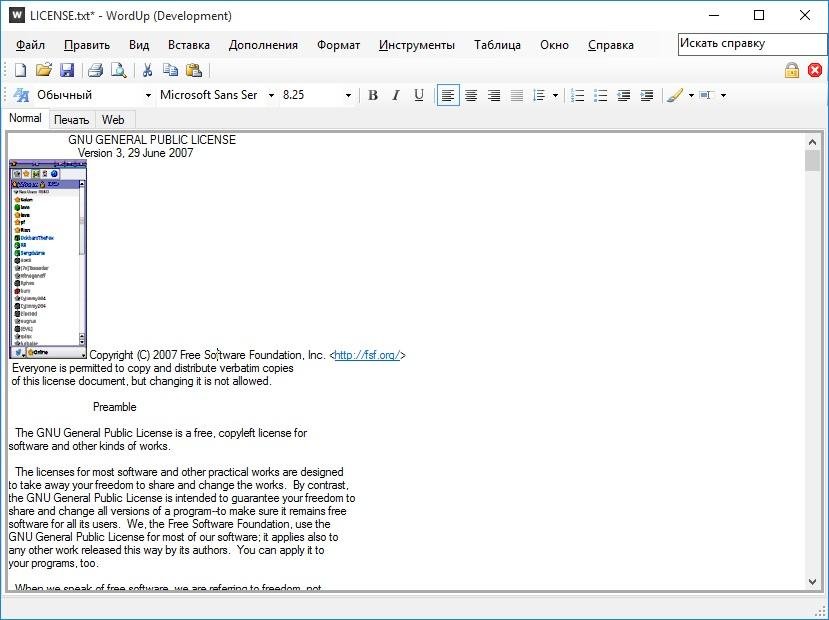Follow the http://fsf.org/ hyperlink
Viewport: 829px width, 620px height.
pyautogui.click(x=367, y=355)
